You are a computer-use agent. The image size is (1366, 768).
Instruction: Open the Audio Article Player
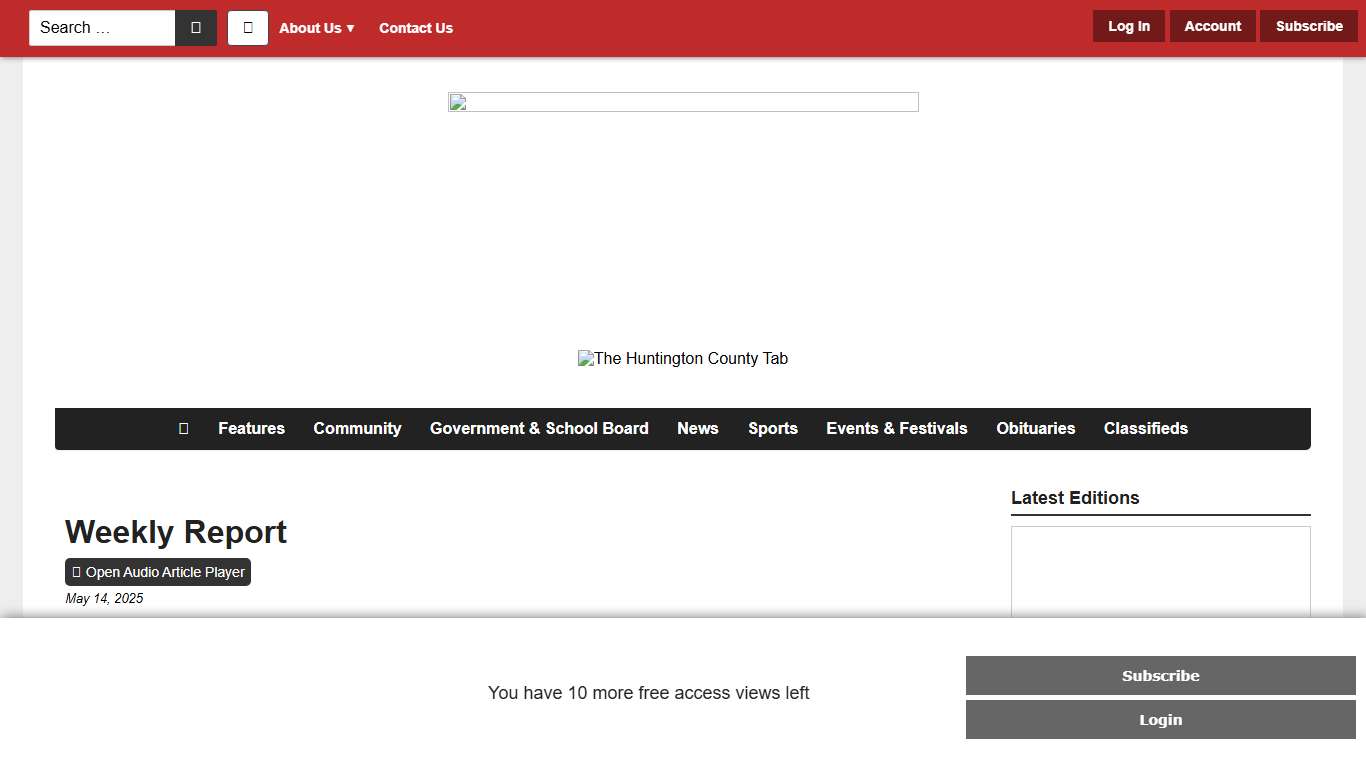pos(158,572)
